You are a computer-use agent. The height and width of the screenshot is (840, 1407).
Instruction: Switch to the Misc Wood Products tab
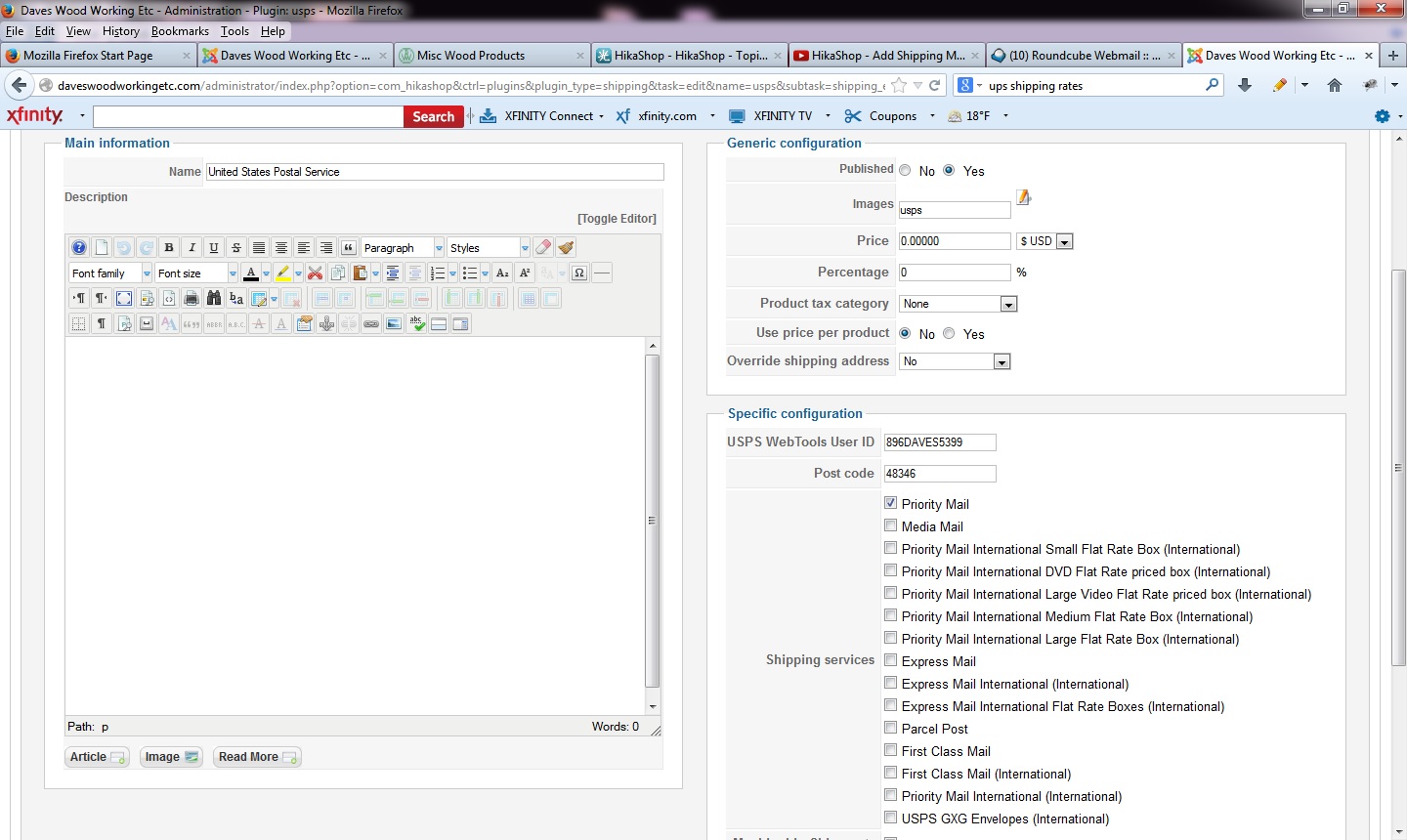pyautogui.click(x=492, y=56)
